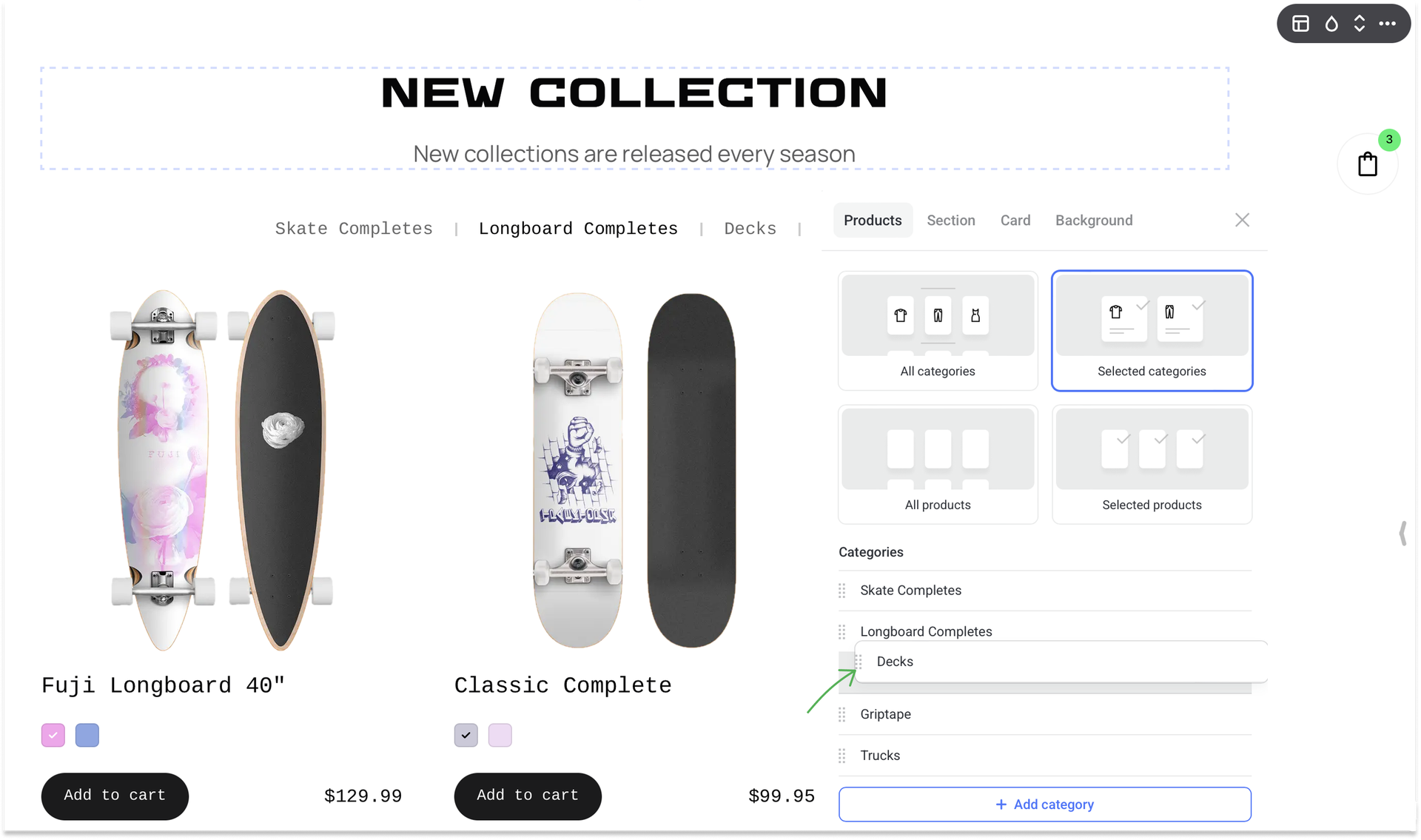
Task: Click the droplet style icon
Action: point(1331,24)
